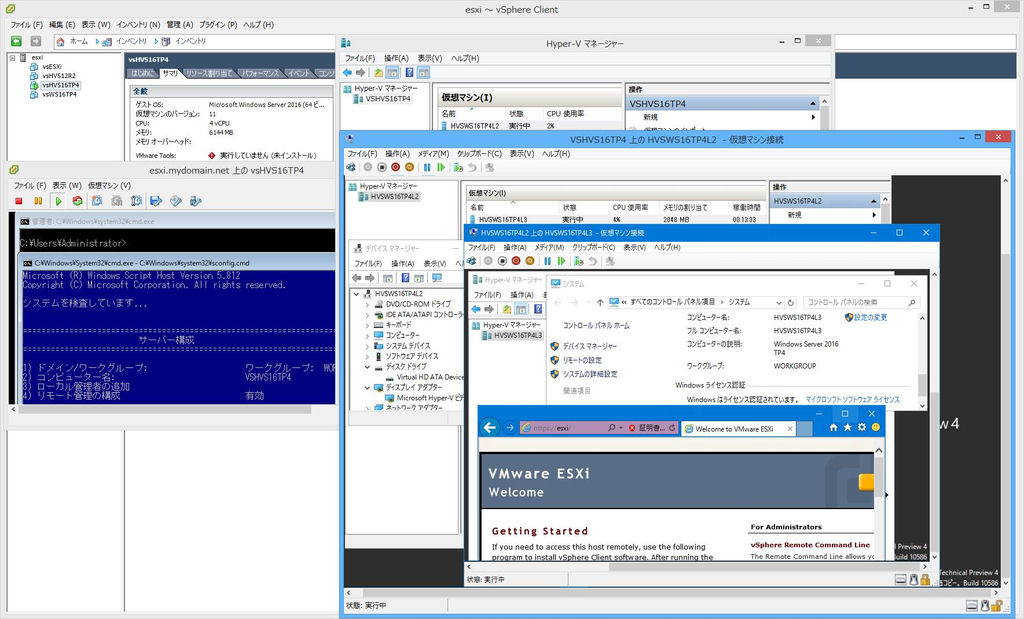Click コントロール パネルの検索 search field
1024x619 pixels.
[861, 303]
